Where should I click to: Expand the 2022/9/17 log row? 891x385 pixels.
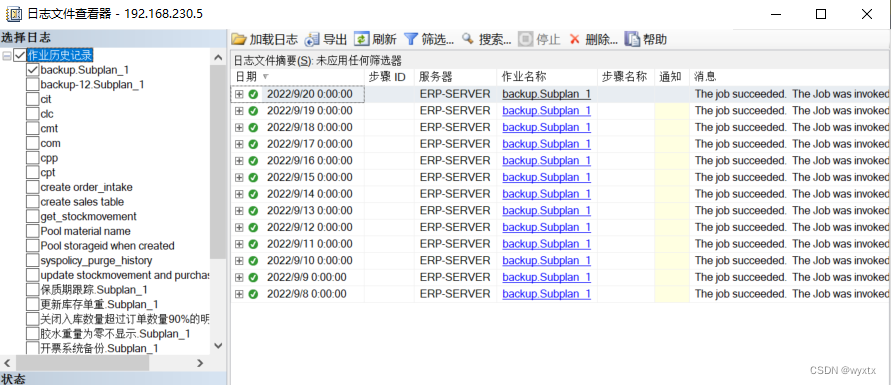(239, 144)
